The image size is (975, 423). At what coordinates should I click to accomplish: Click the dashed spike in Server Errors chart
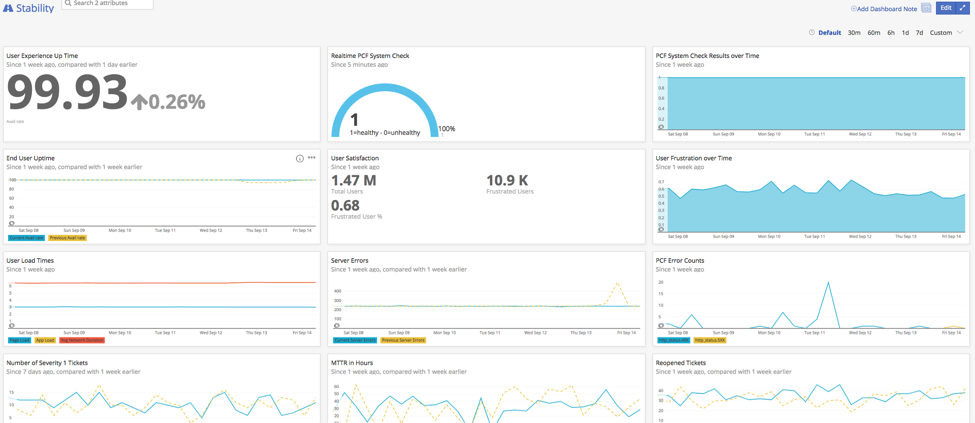(617, 284)
